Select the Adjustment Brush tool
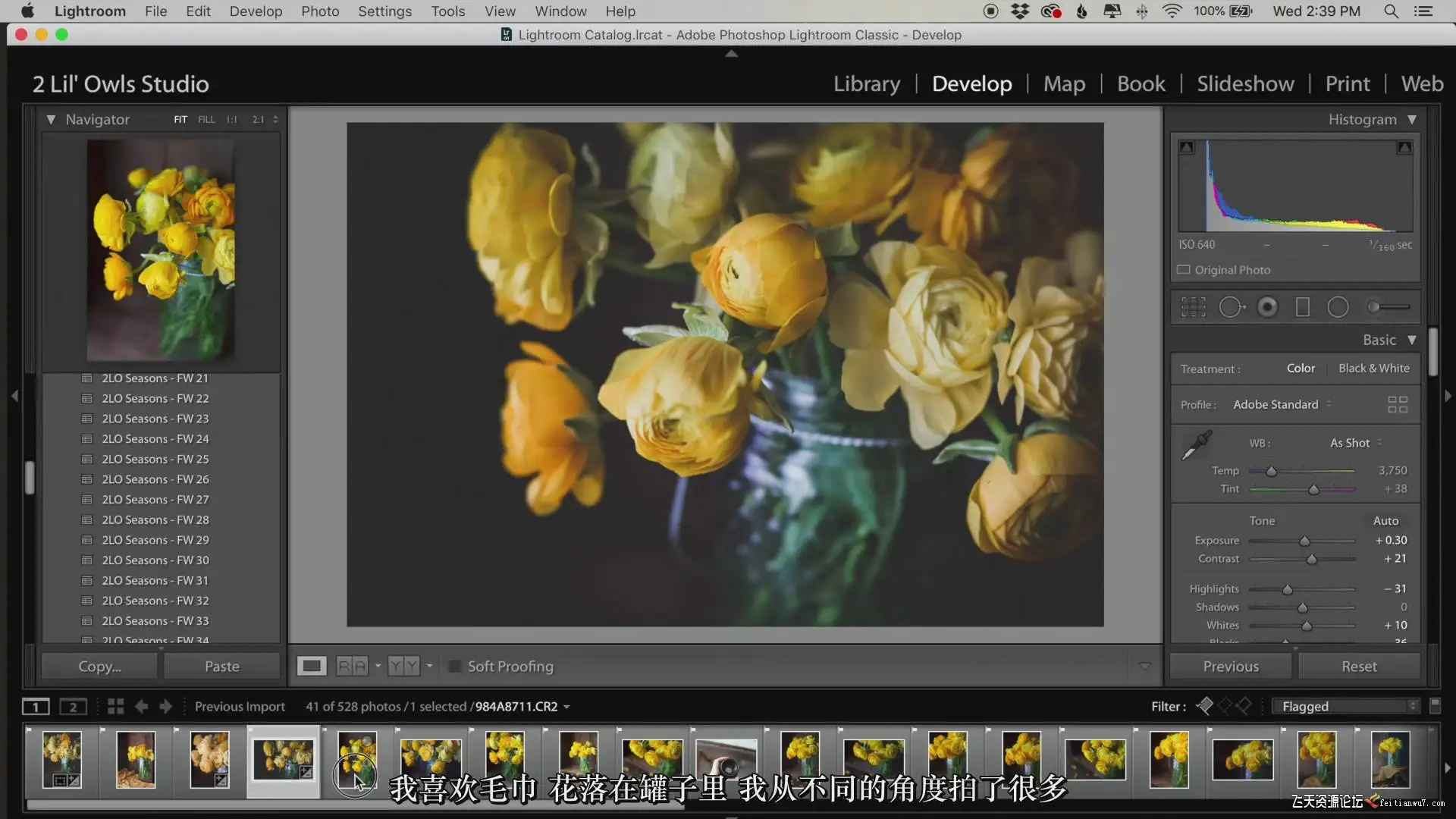Viewport: 1456px width, 819px height. point(1388,307)
